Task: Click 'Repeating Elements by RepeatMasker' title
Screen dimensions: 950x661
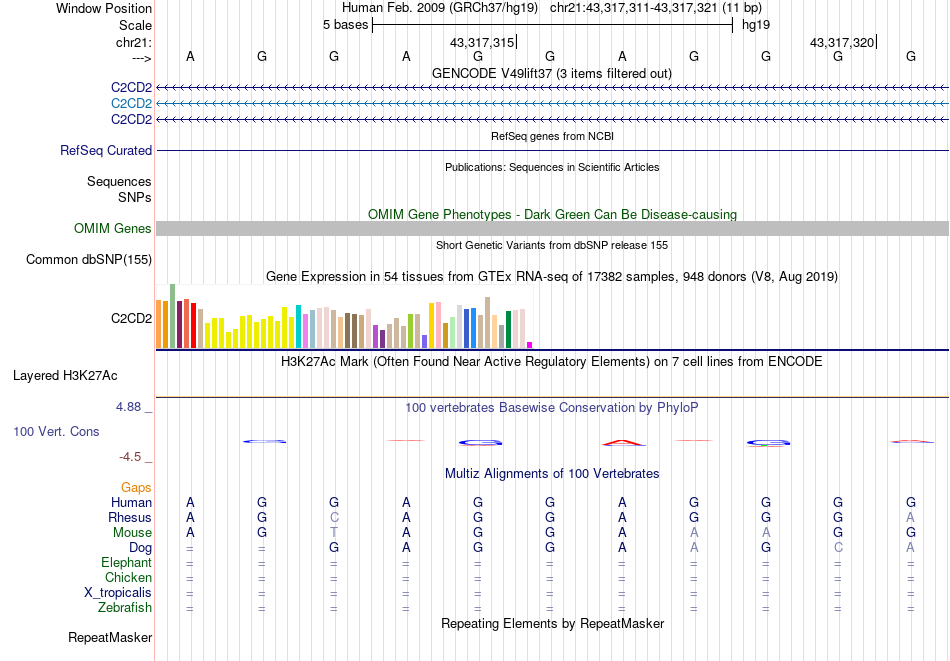Action: tap(552, 623)
